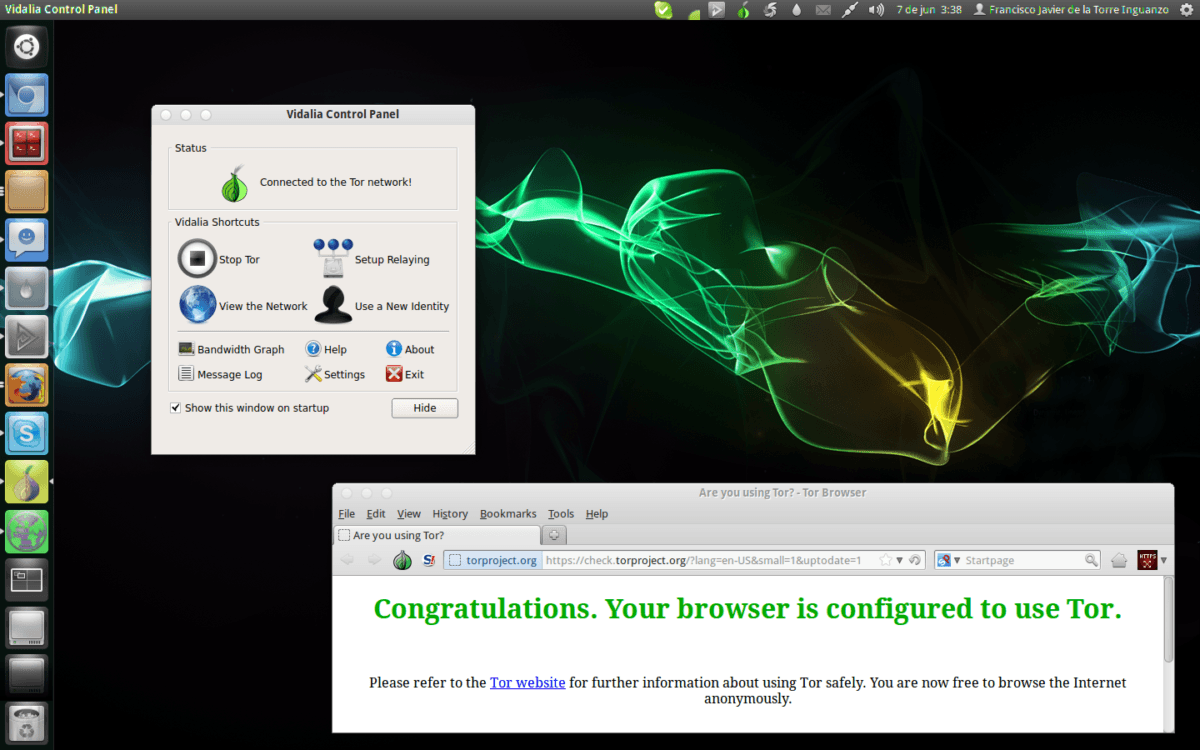The height and width of the screenshot is (750, 1200).
Task: Click the onion Torbutton in browser toolbar
Action: click(x=402, y=560)
